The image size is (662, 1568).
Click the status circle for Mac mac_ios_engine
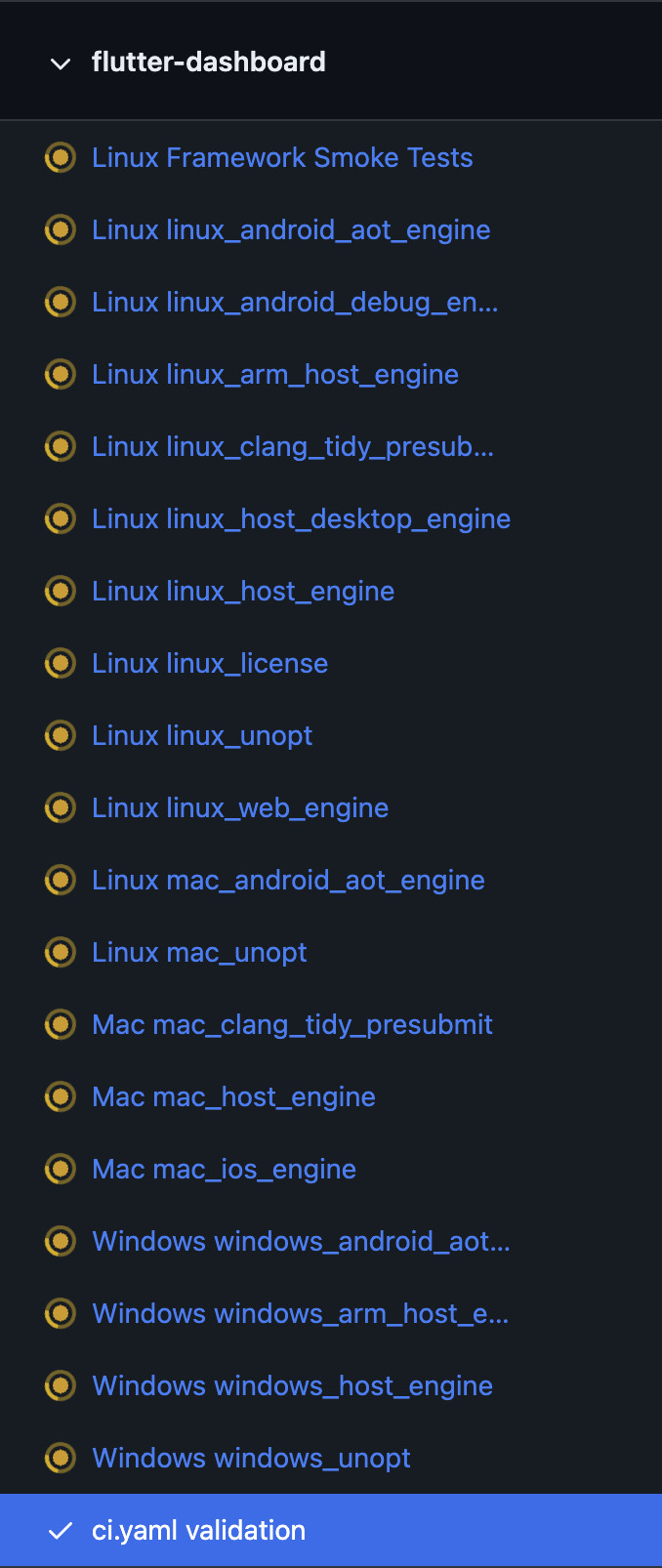point(60,1169)
